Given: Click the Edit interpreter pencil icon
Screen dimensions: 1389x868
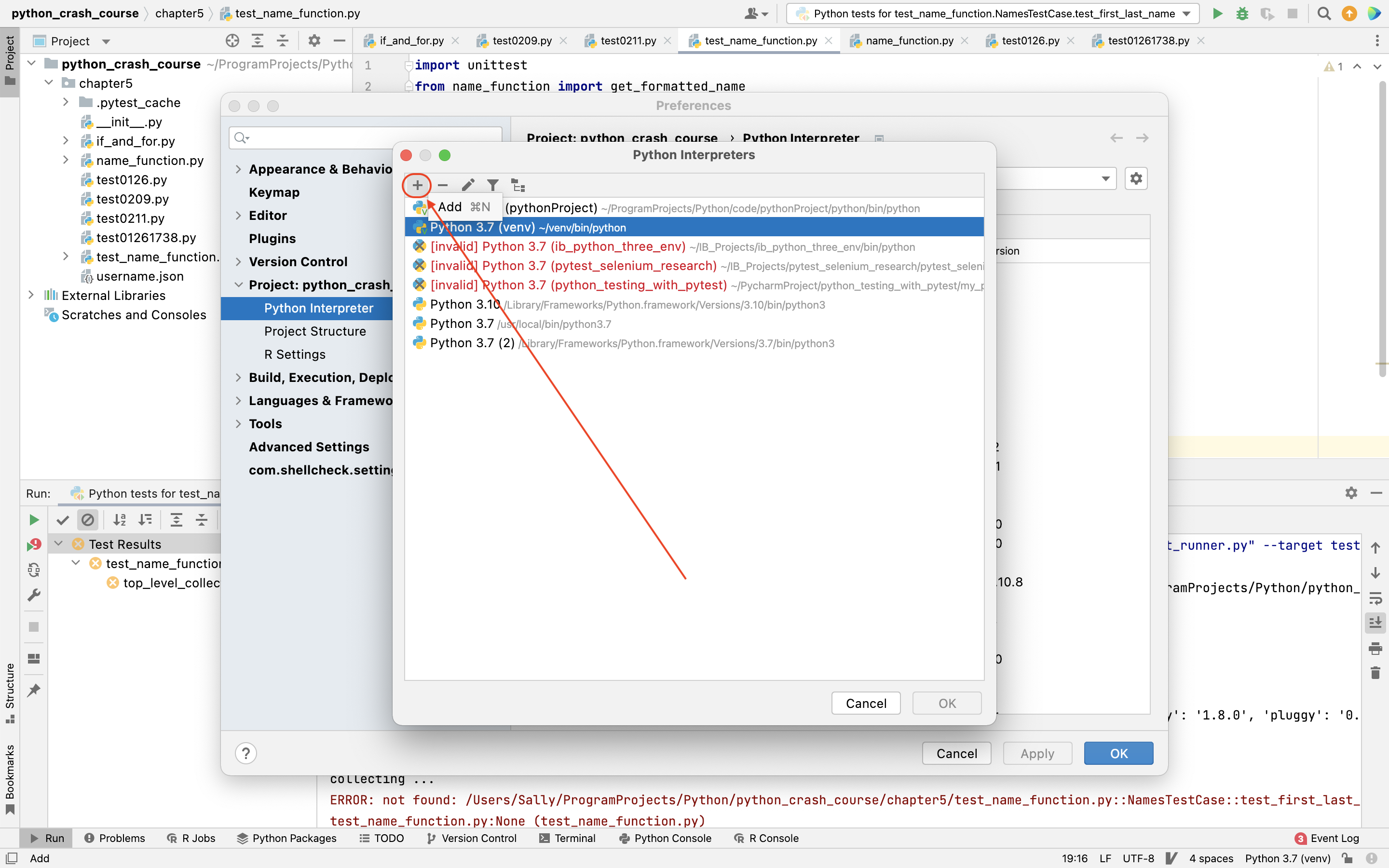Looking at the screenshot, I should 468,186.
